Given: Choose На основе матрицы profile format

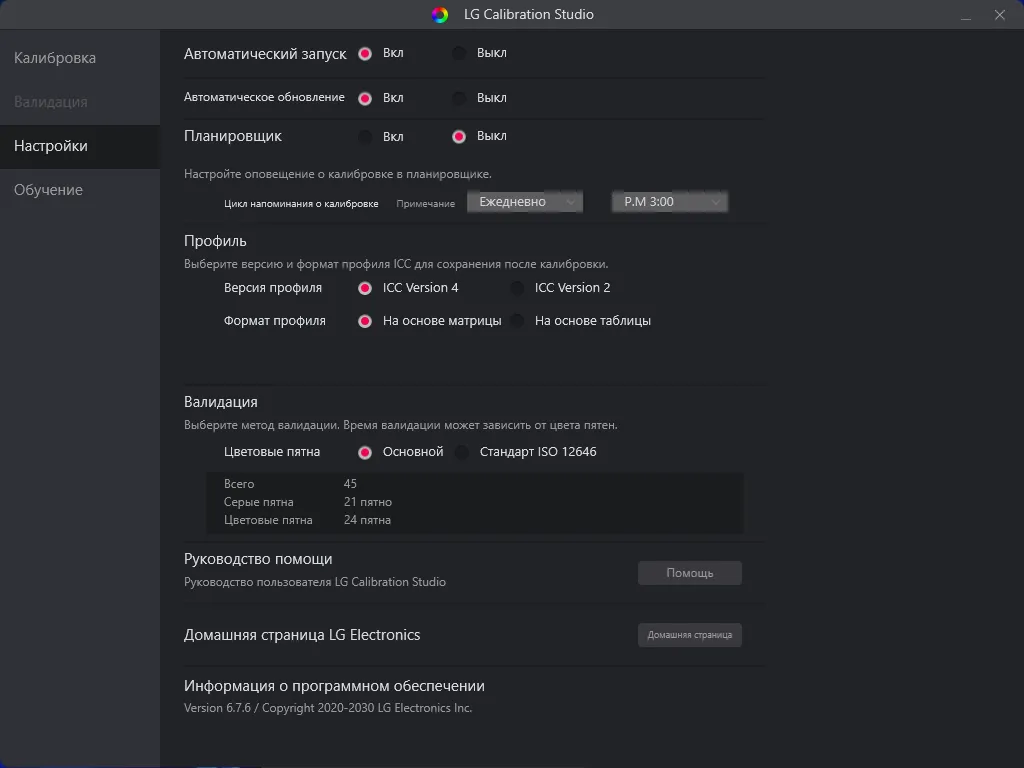Looking at the screenshot, I should click(x=365, y=321).
